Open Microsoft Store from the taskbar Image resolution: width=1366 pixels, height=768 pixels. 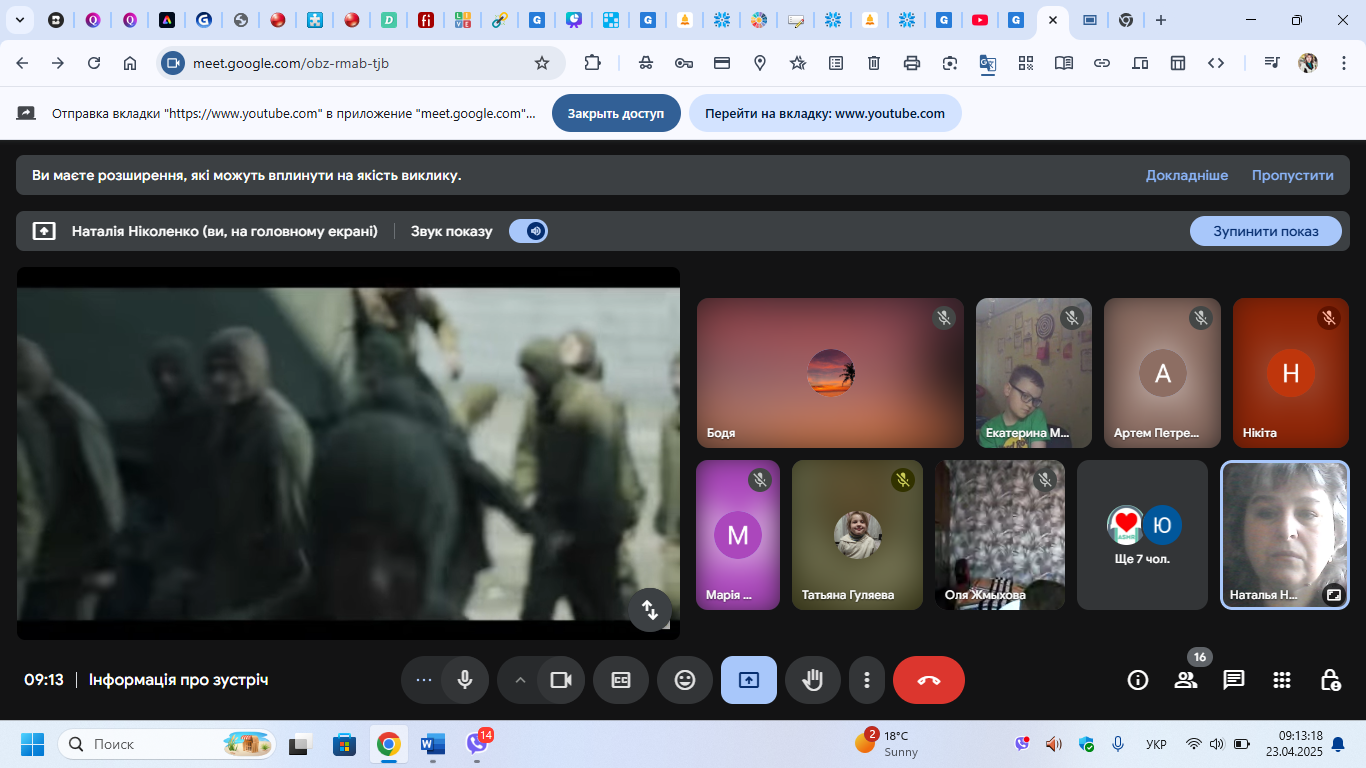(x=344, y=744)
